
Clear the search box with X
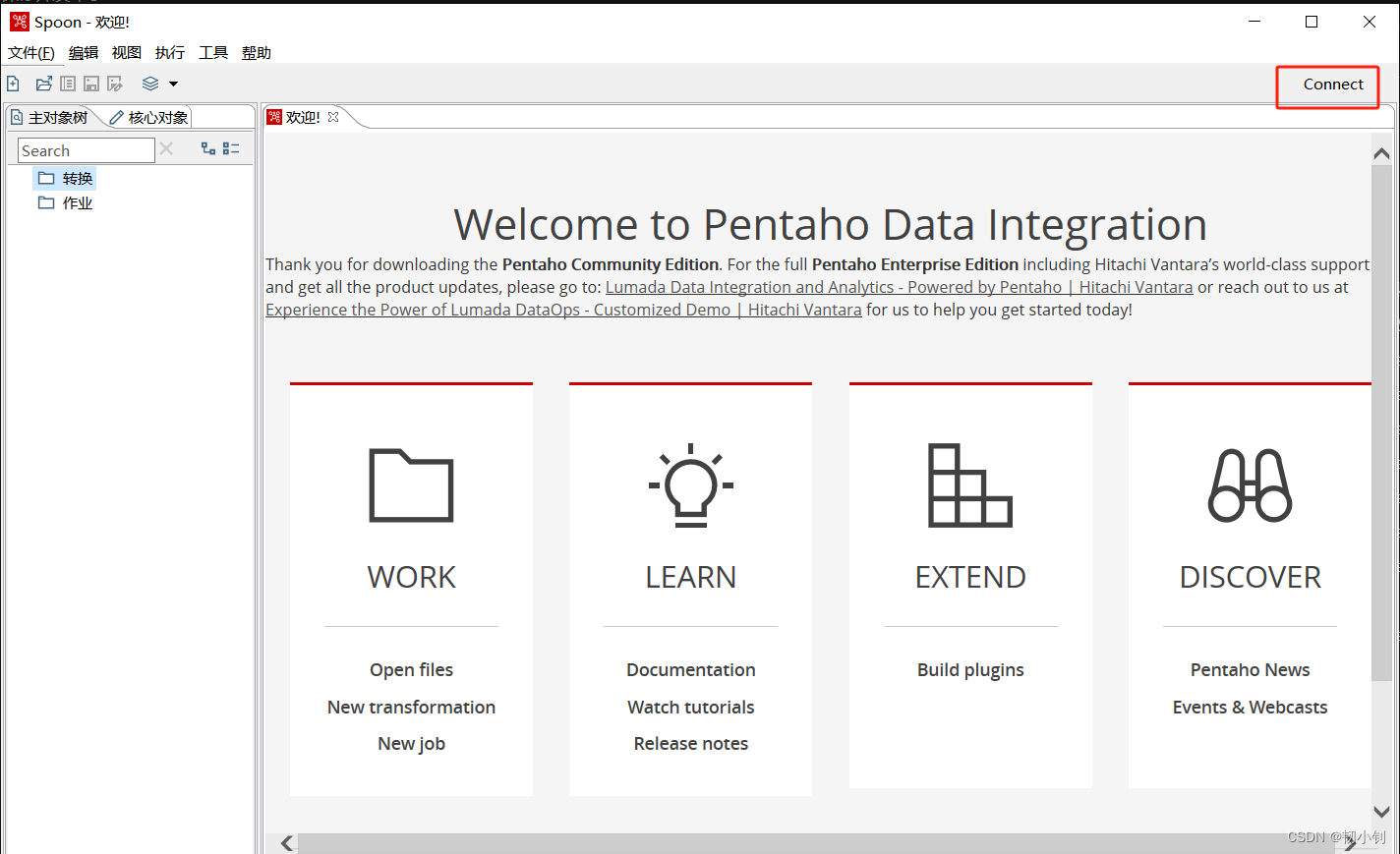point(166,149)
